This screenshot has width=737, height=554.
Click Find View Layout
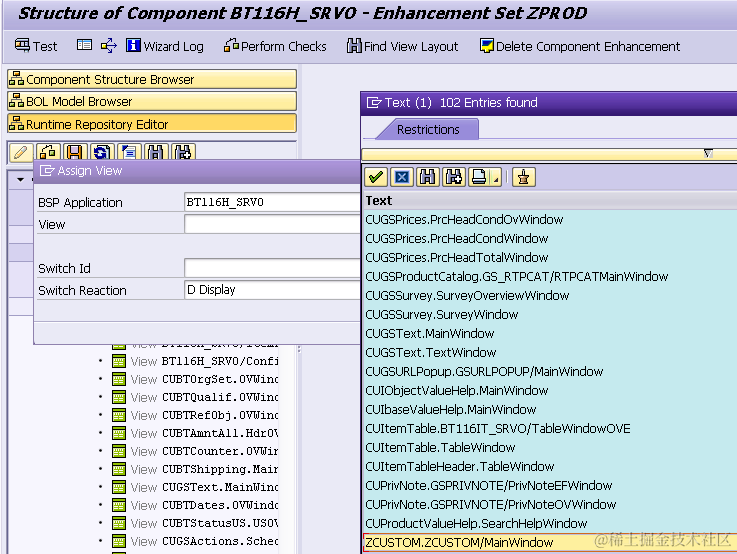[402, 46]
